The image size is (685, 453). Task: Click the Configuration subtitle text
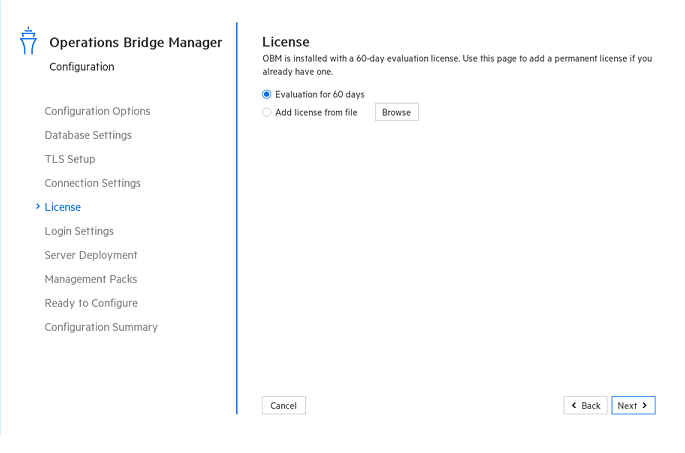pos(82,67)
